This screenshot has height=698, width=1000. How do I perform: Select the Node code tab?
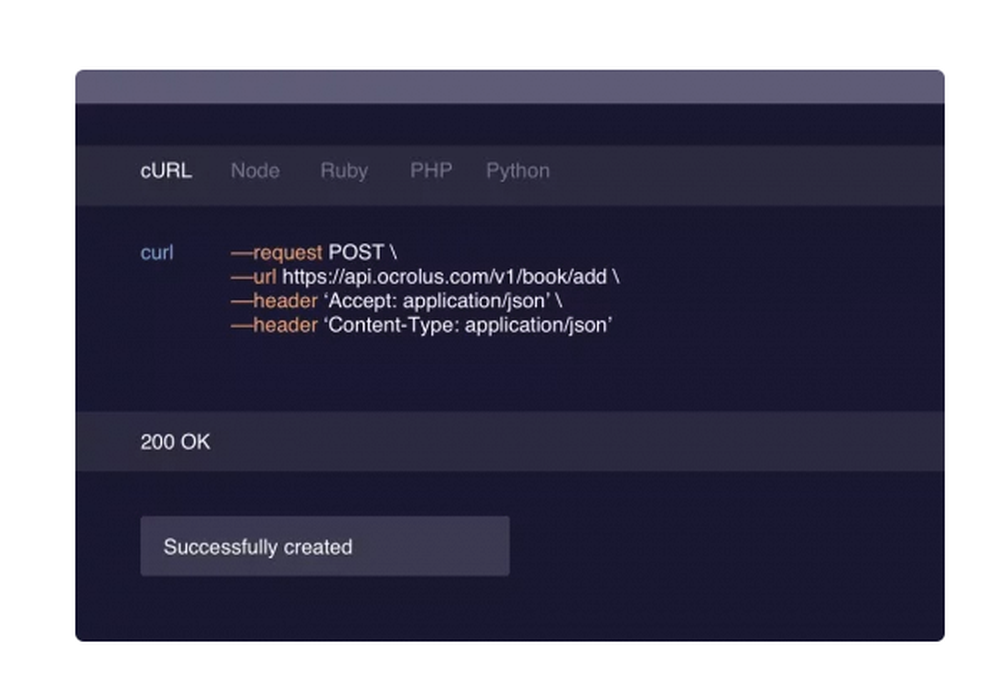tap(254, 170)
